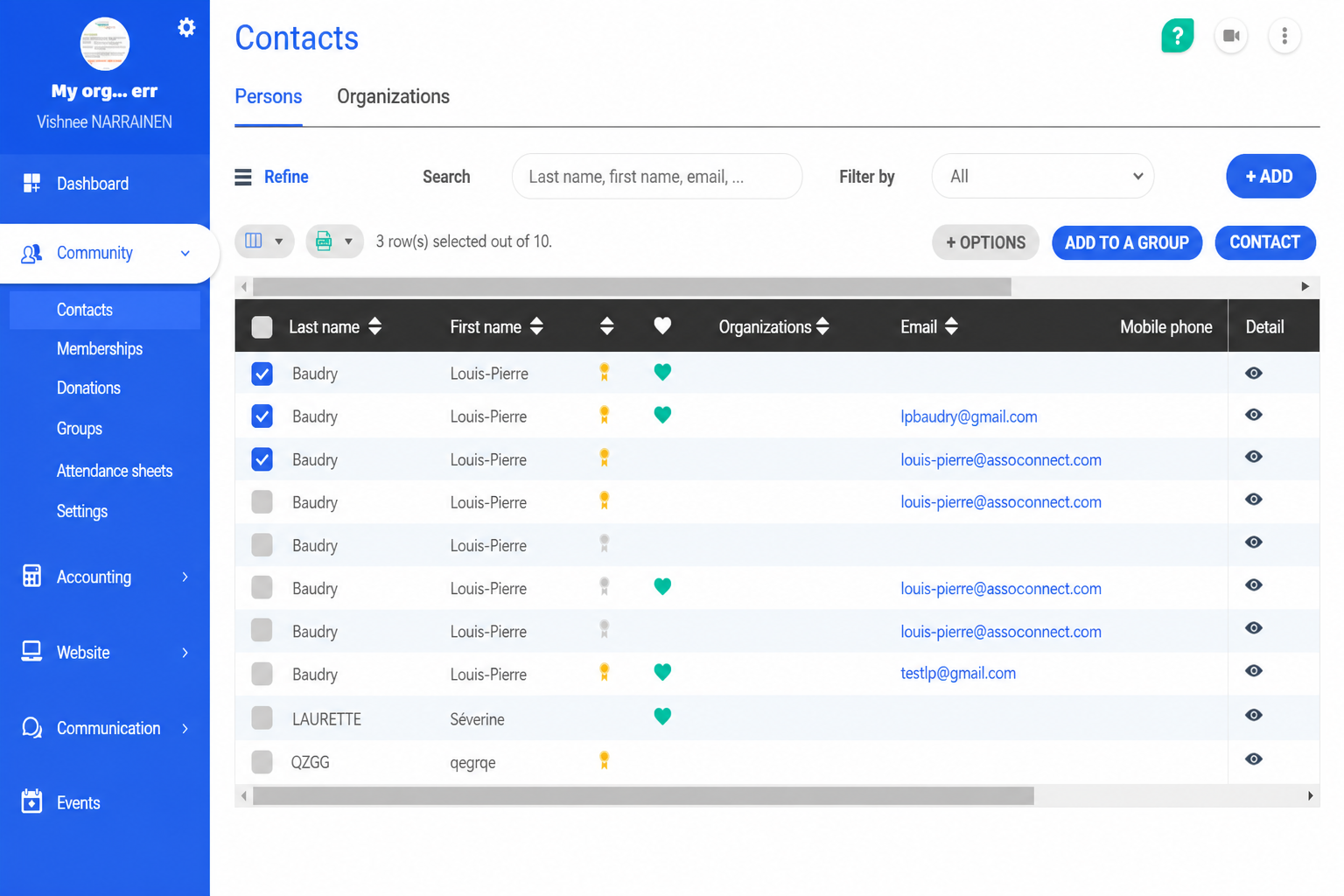Click the Dashboard icon in sidebar
Image resolution: width=1344 pixels, height=896 pixels.
pyautogui.click(x=31, y=183)
